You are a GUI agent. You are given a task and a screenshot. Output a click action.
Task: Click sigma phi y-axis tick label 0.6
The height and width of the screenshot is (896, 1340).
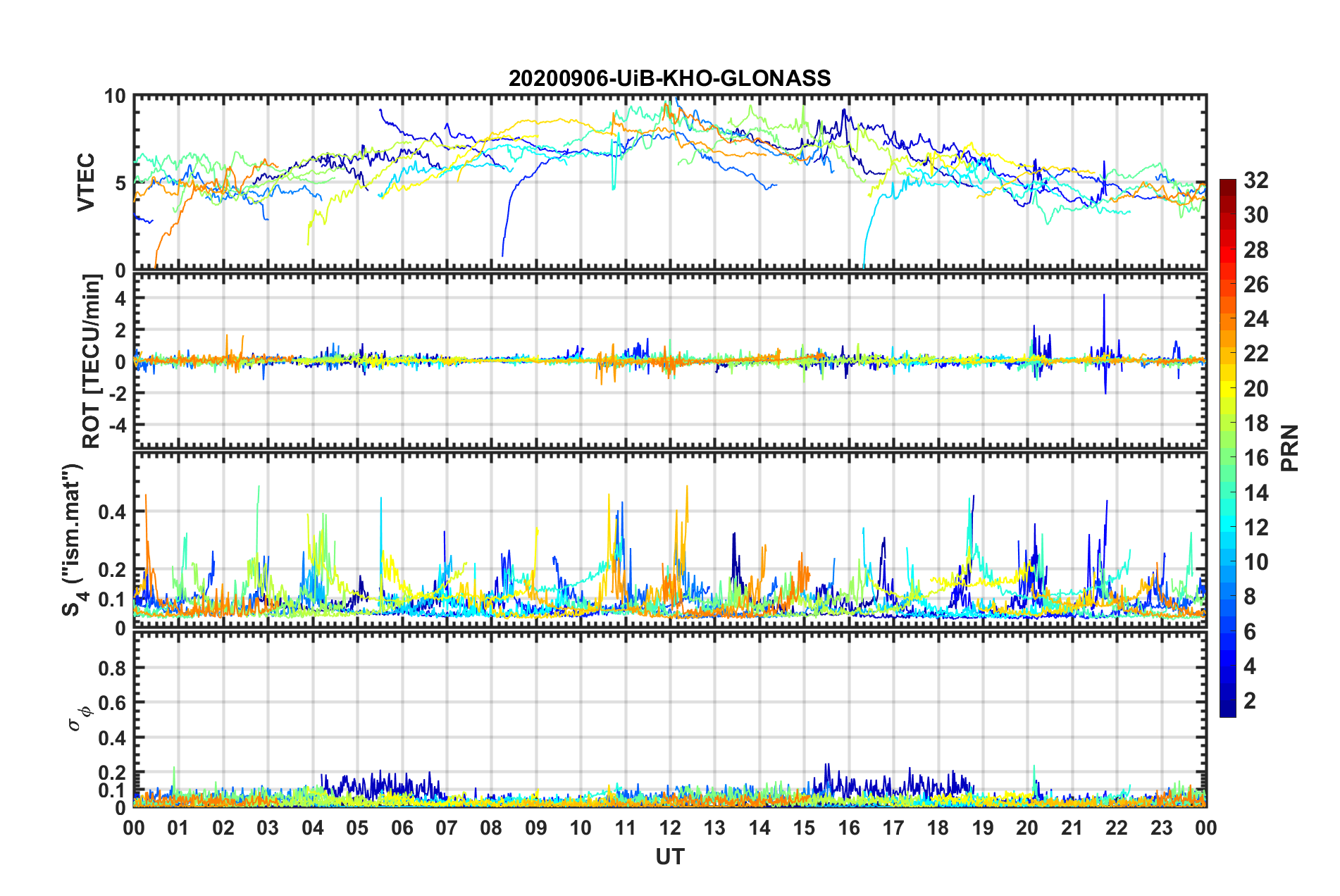[112, 702]
